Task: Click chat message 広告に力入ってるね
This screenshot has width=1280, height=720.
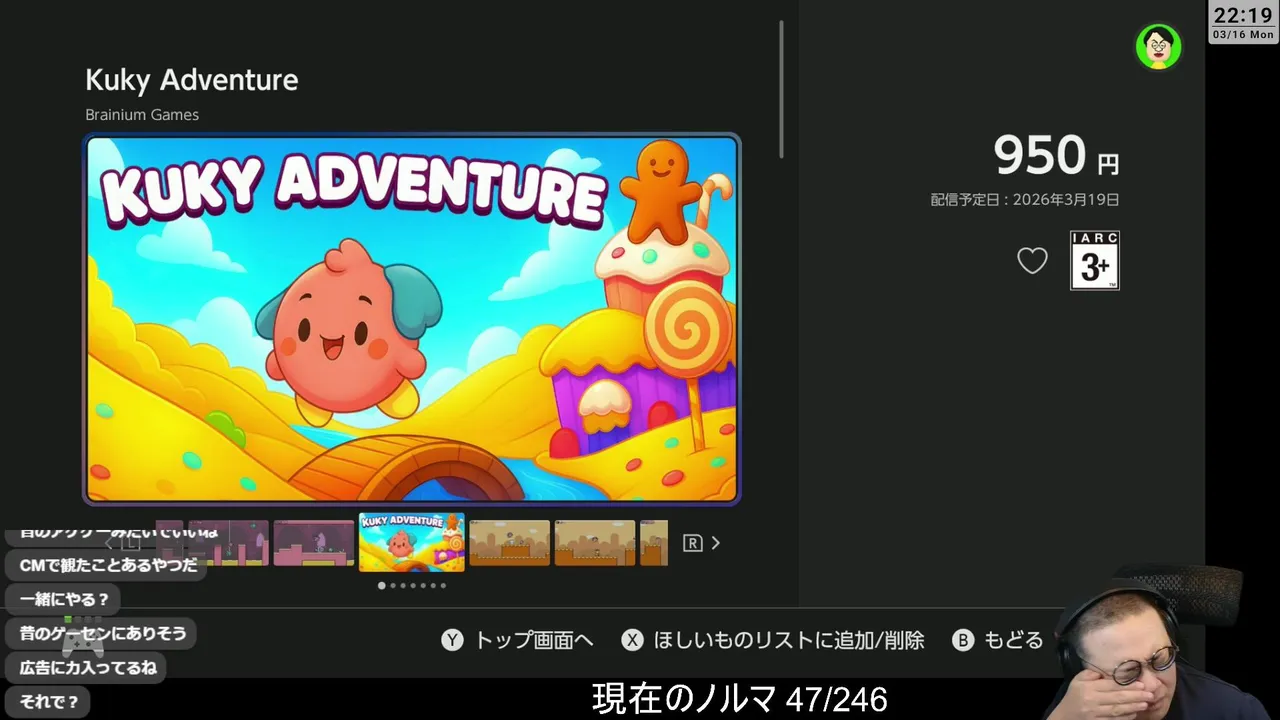Action: pos(88,668)
